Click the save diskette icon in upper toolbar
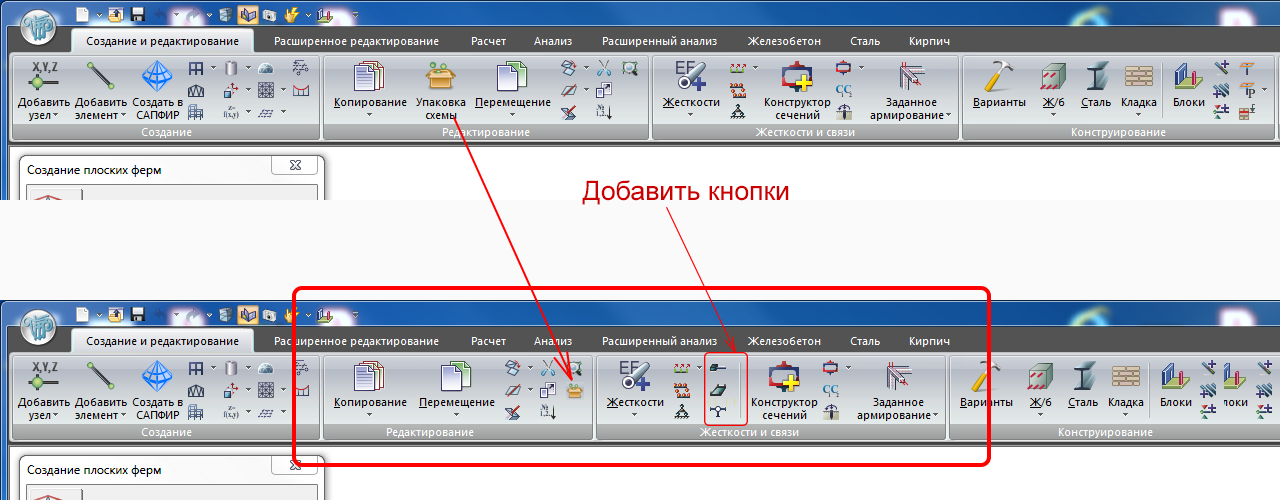1280x500 pixels. click(x=137, y=15)
